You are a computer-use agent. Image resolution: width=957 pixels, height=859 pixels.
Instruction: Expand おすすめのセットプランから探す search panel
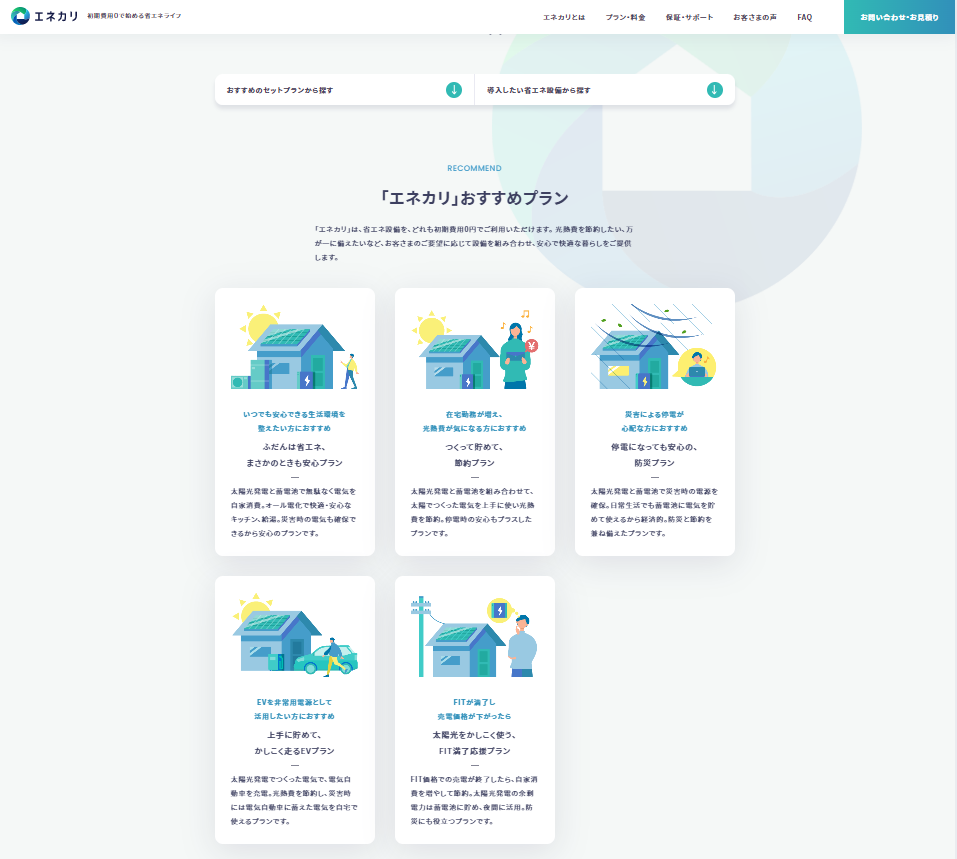tap(340, 89)
